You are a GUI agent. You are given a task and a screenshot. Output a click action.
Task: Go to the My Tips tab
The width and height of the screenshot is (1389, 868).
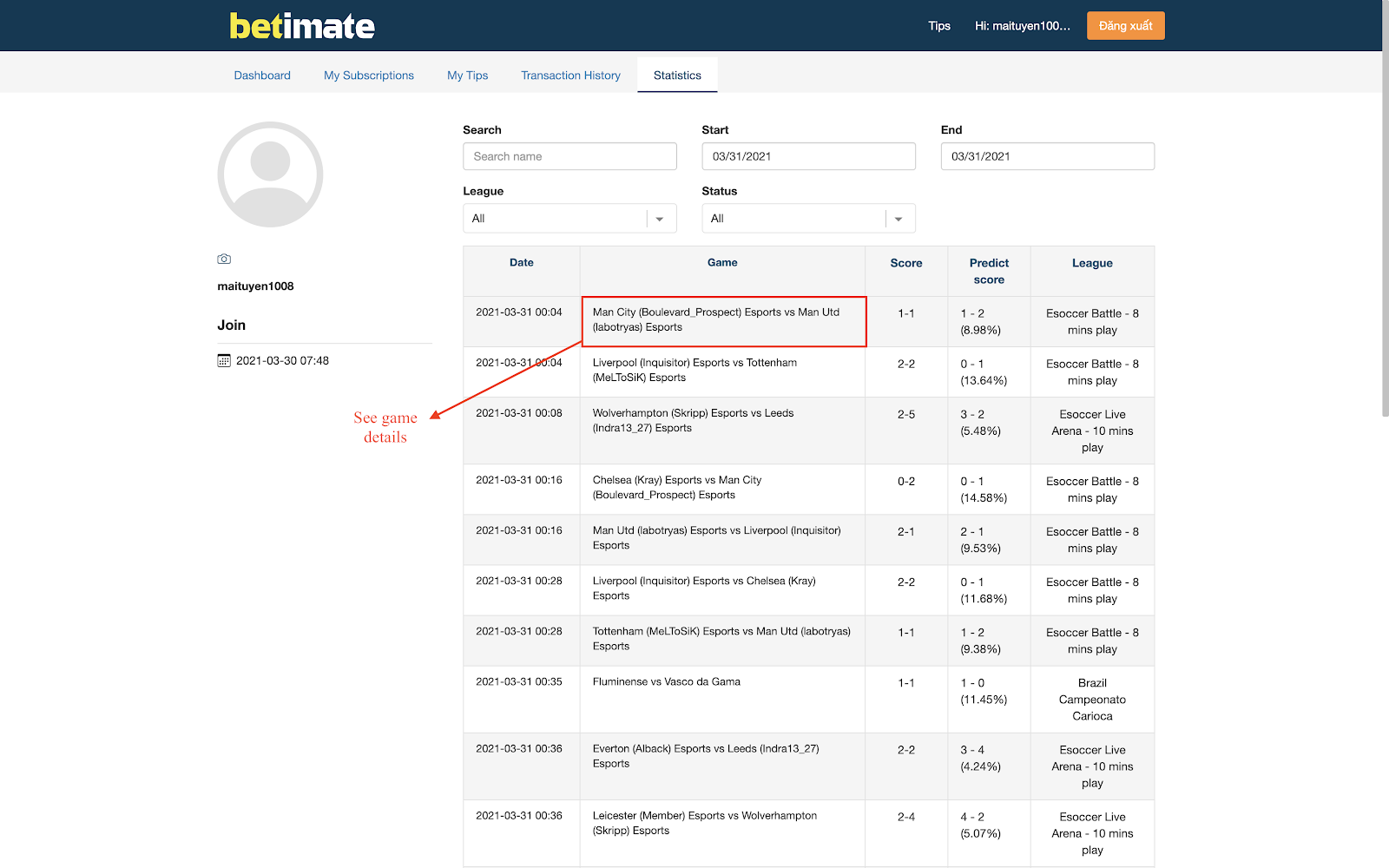(468, 76)
